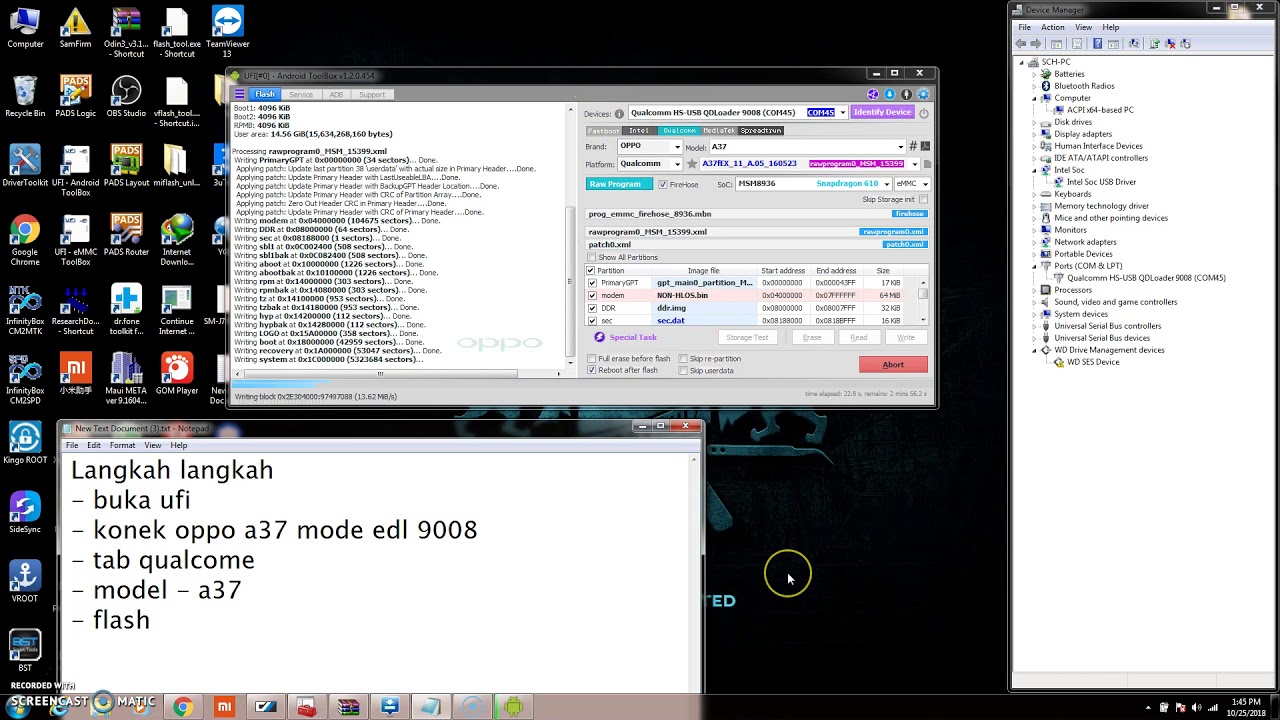
Task: Click the Help icon in Device Manager toolbar
Action: (x=1097, y=44)
